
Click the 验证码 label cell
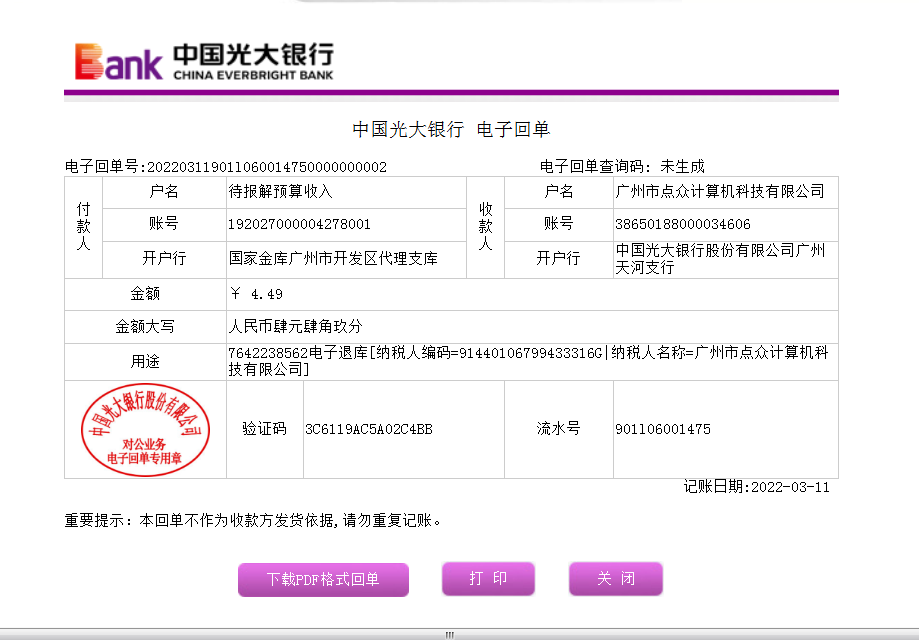click(x=265, y=429)
